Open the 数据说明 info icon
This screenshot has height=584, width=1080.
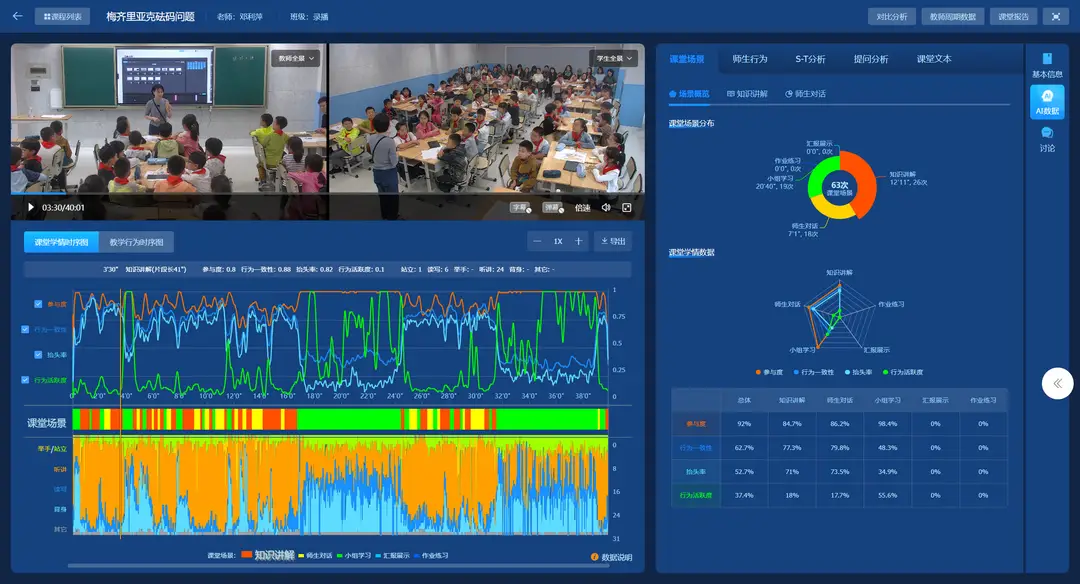point(594,557)
